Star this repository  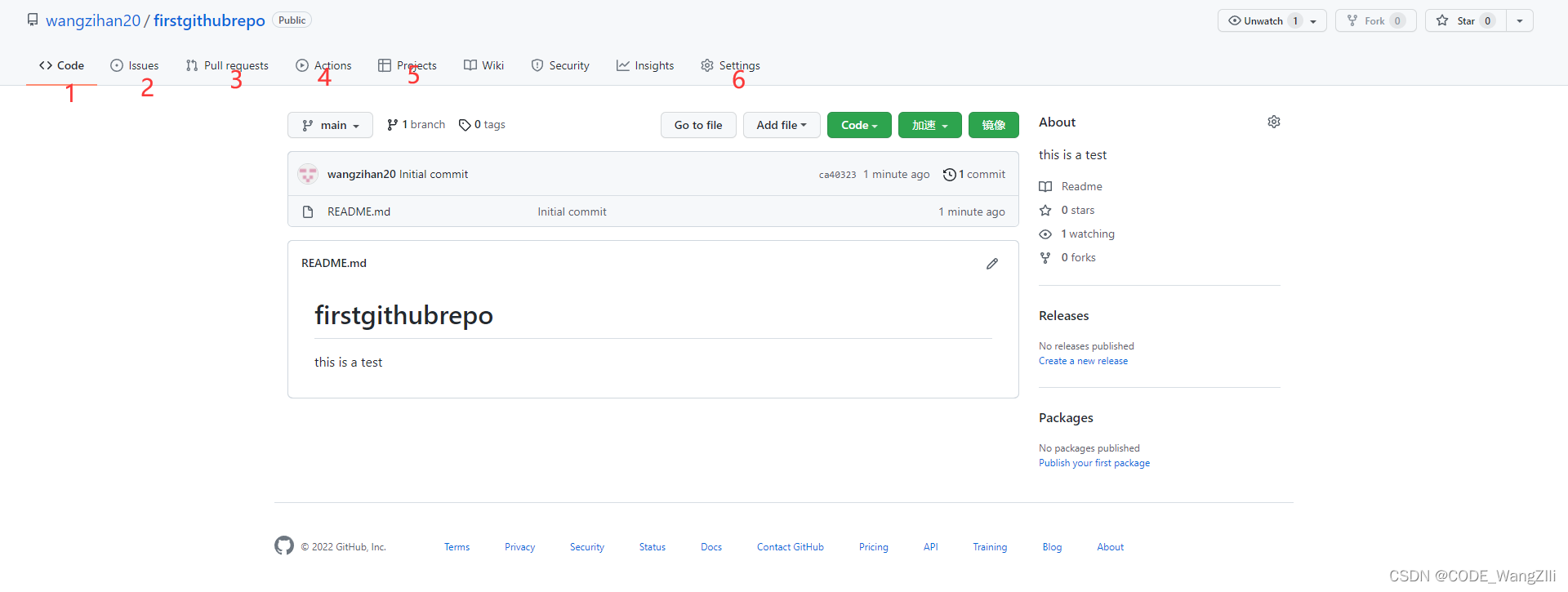point(1466,20)
